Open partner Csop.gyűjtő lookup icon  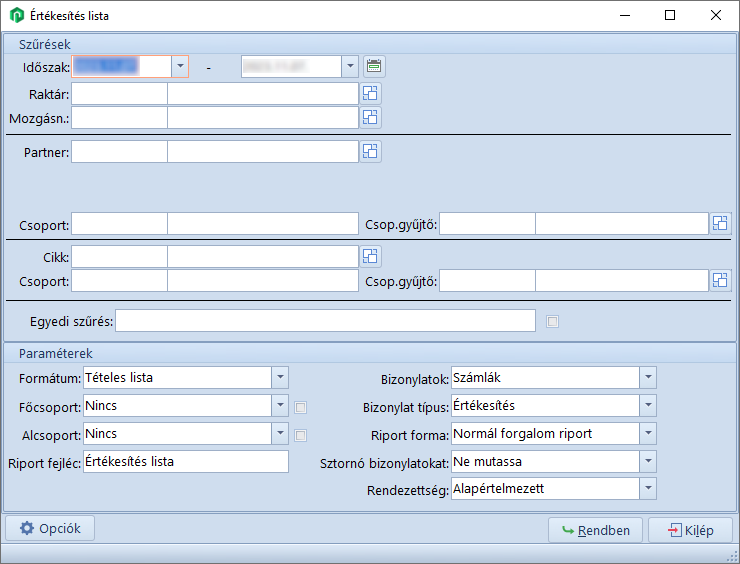(720, 223)
